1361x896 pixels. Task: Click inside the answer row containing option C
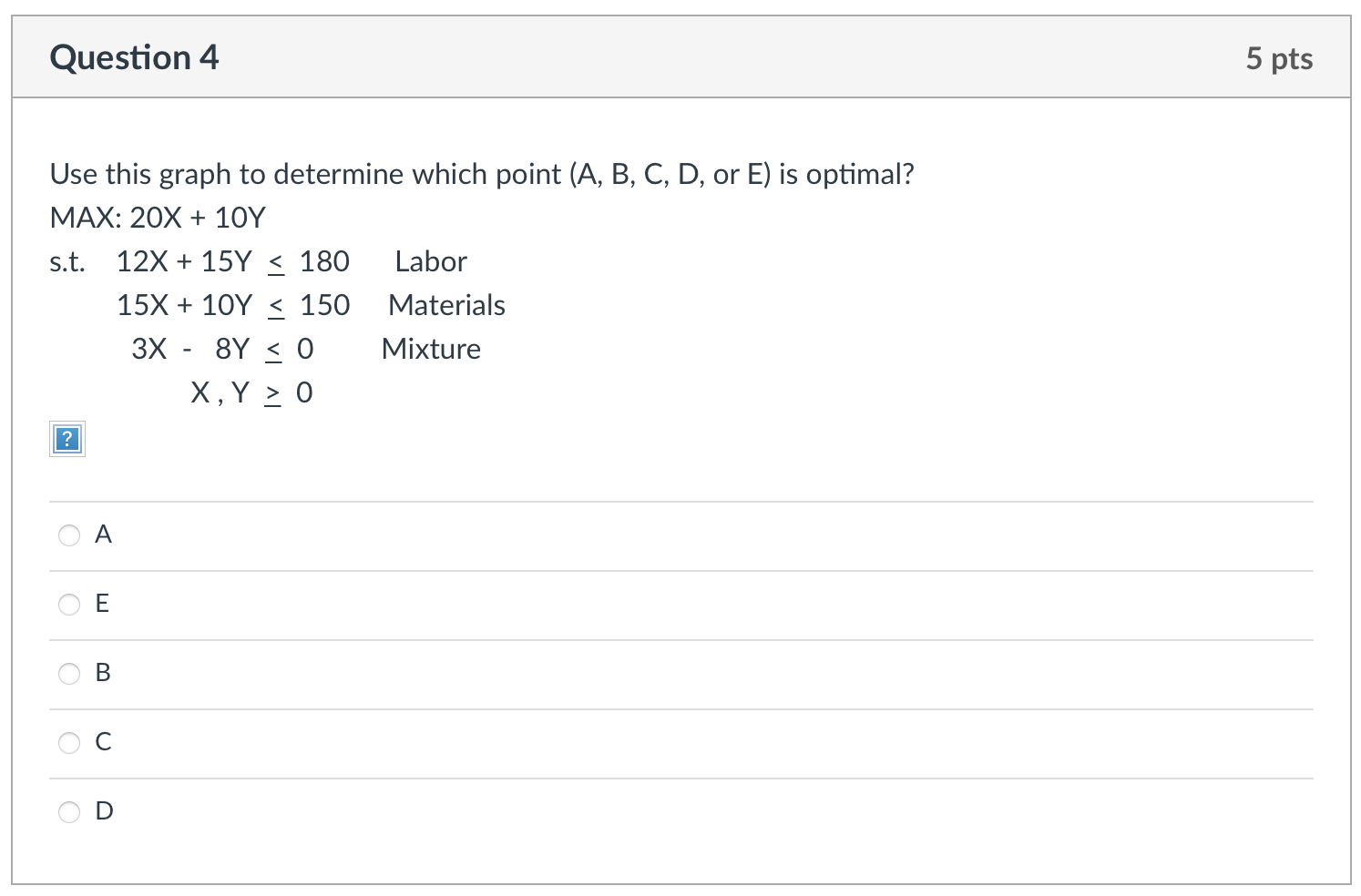[638, 742]
